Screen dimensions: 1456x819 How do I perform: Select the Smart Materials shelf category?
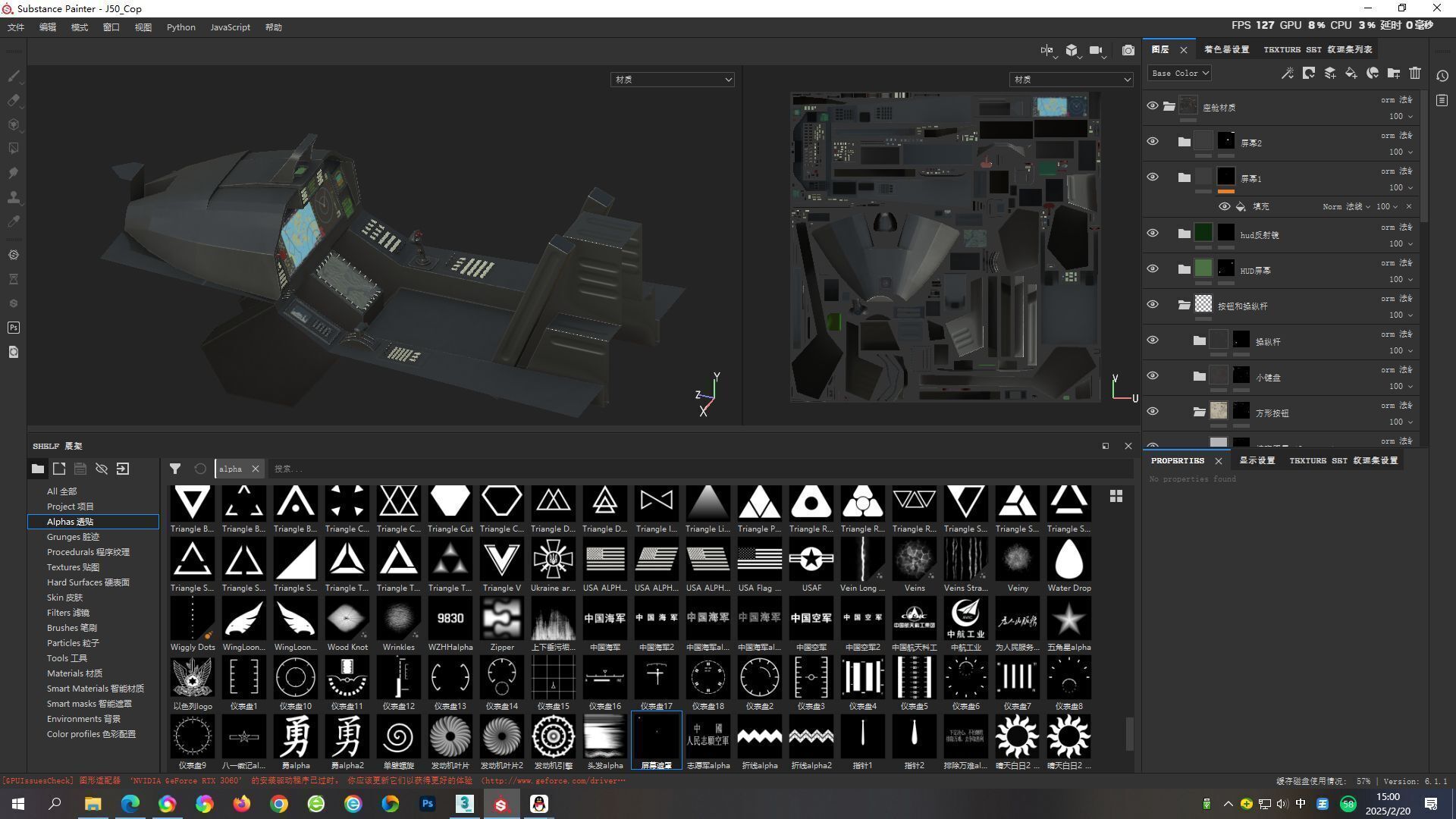pos(95,689)
